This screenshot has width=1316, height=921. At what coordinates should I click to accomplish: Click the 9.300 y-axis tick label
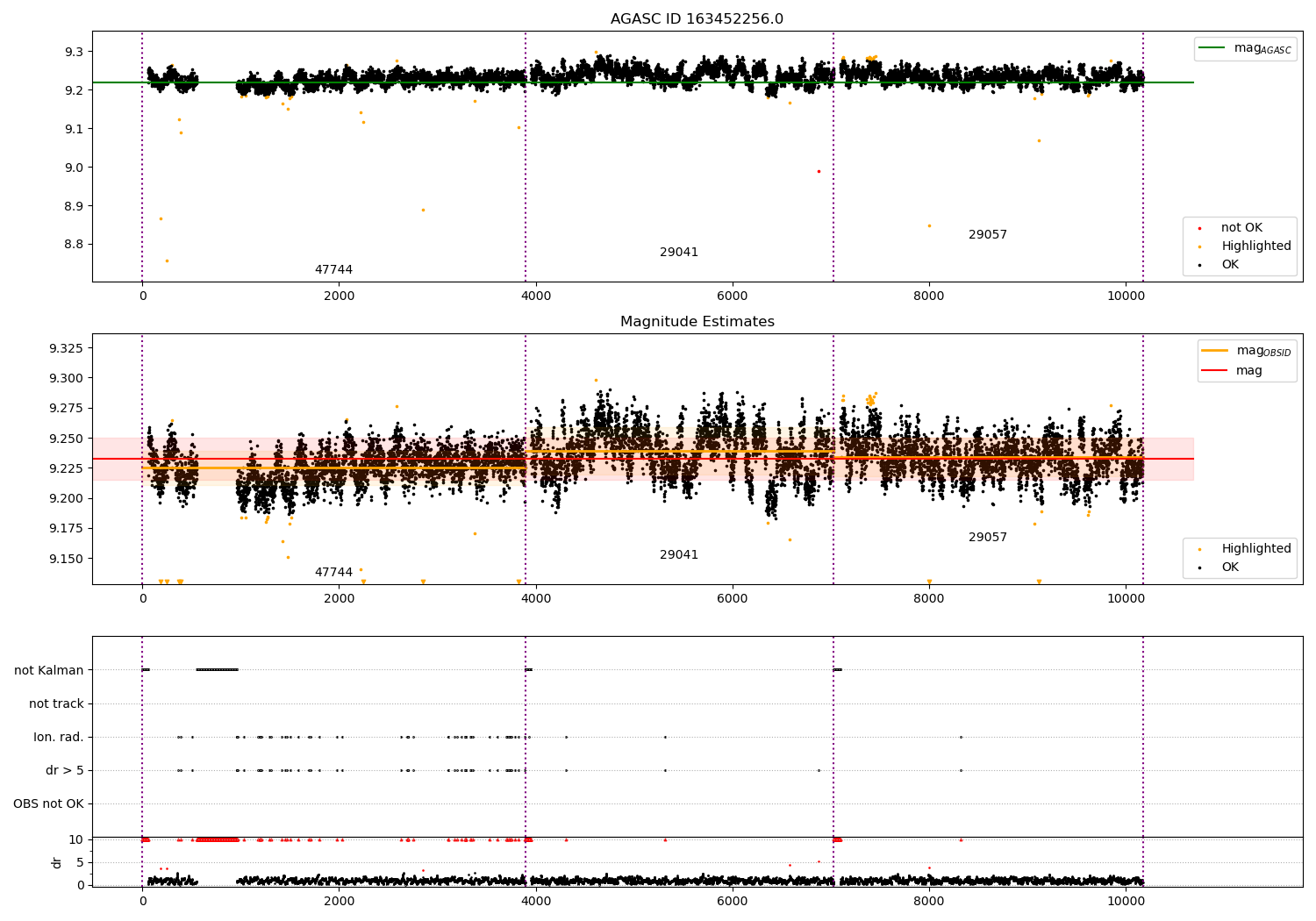67,378
